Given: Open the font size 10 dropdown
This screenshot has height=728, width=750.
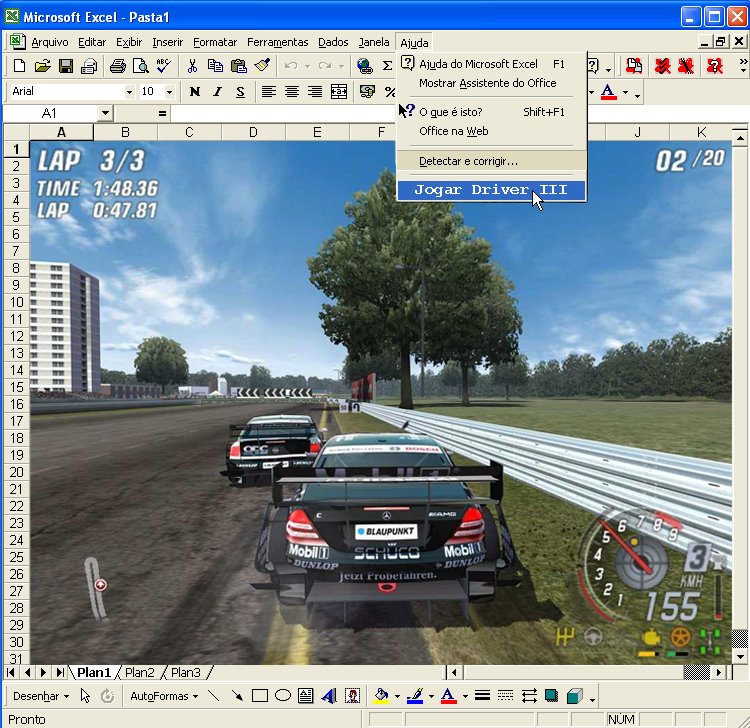Looking at the screenshot, I should click(x=169, y=91).
